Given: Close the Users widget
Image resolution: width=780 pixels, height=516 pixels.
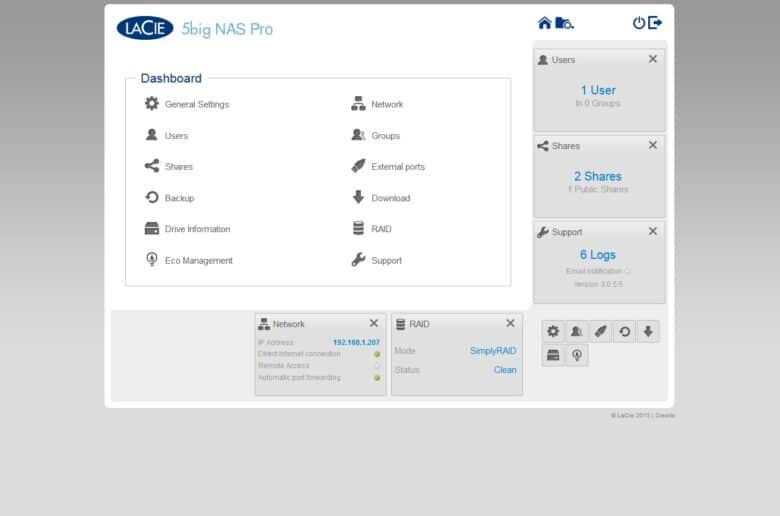Looking at the screenshot, I should (x=653, y=59).
